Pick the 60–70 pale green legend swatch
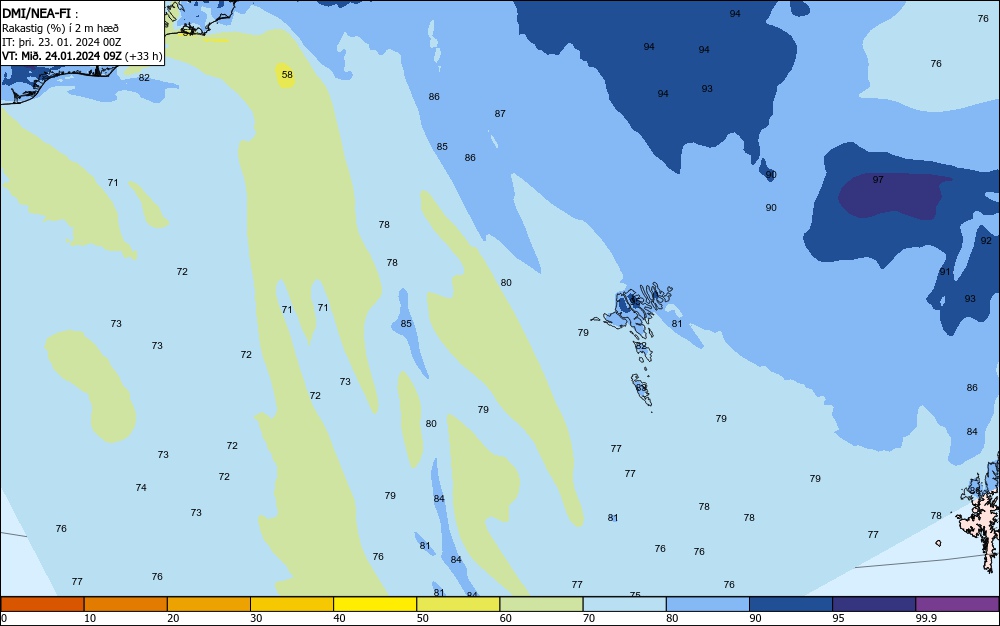The height and width of the screenshot is (626, 1000). tap(541, 604)
